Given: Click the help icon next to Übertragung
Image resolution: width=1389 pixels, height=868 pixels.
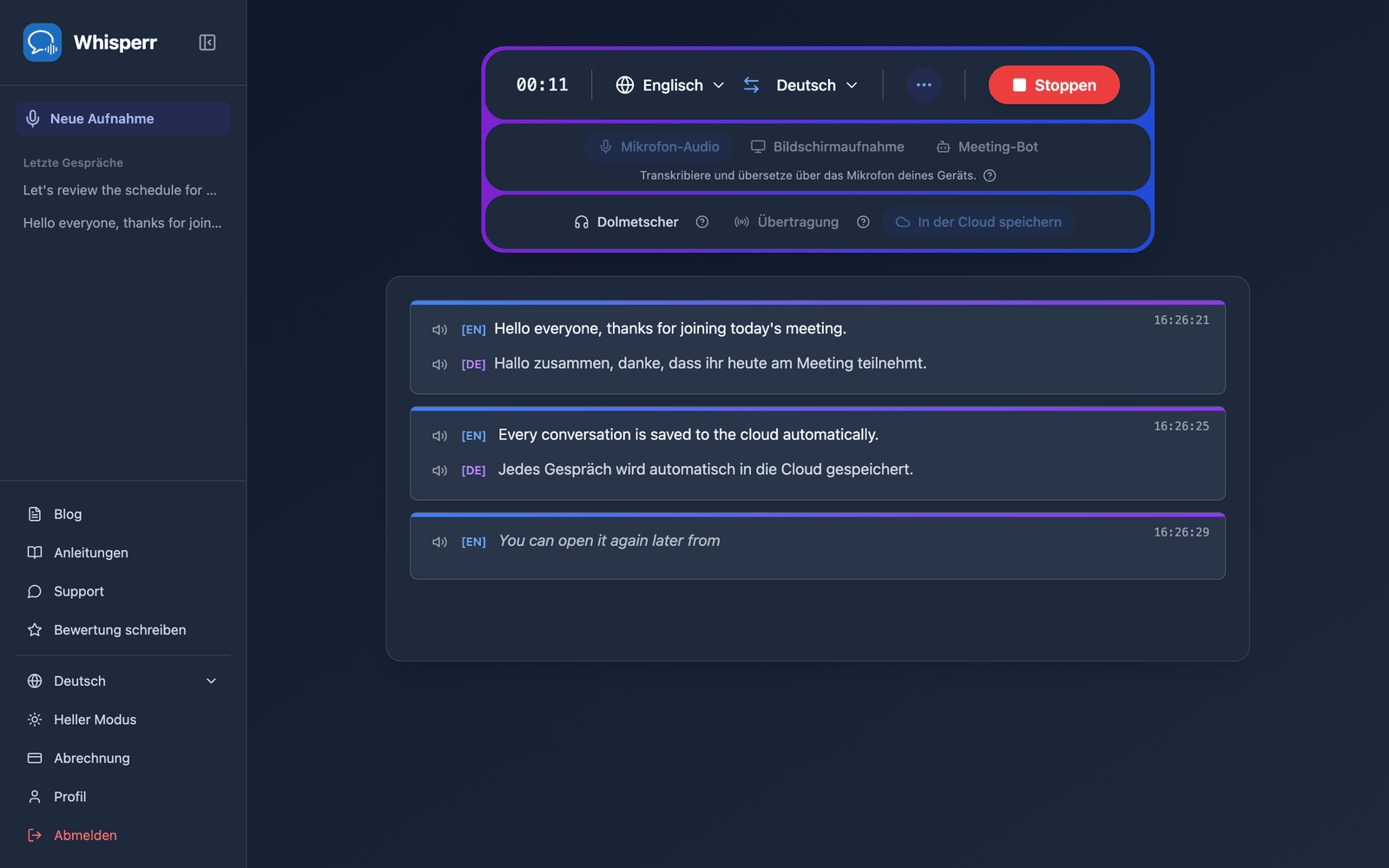Looking at the screenshot, I should point(863,222).
